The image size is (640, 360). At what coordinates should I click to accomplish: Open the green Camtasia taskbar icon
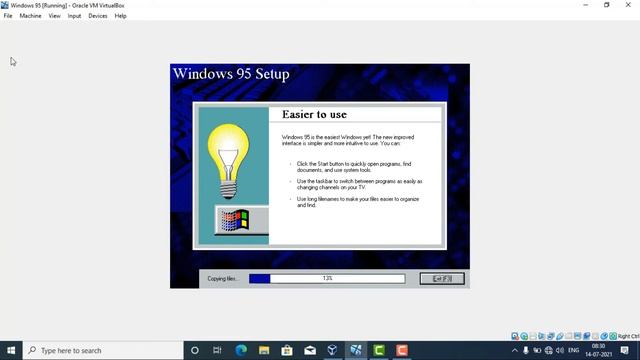[379, 350]
